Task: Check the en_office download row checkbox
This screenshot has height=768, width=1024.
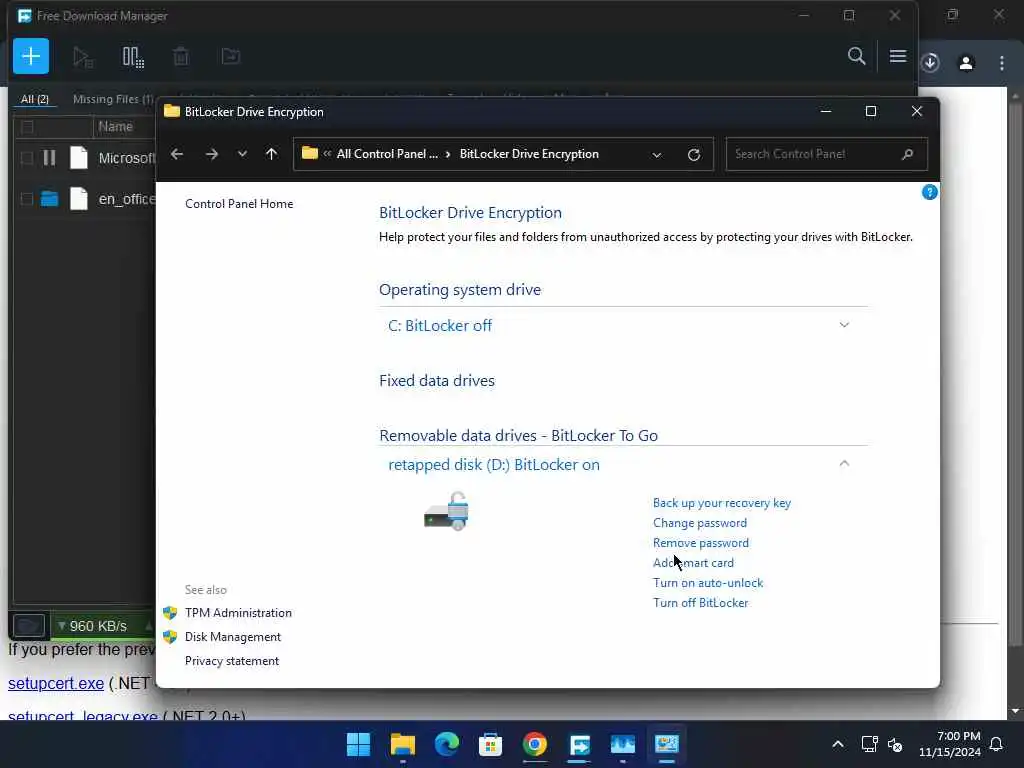Action: click(27, 199)
